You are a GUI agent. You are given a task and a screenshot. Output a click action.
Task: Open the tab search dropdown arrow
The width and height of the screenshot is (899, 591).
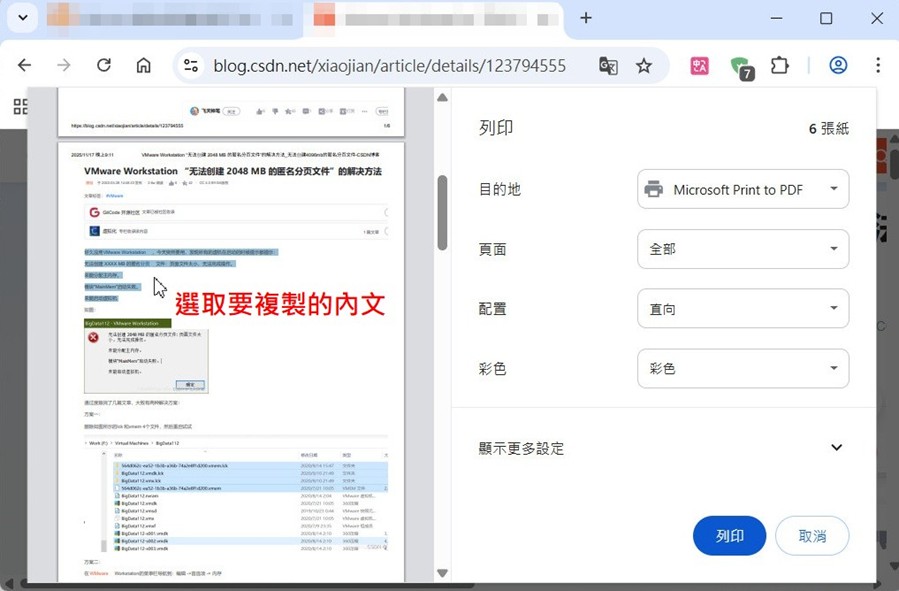(x=22, y=18)
